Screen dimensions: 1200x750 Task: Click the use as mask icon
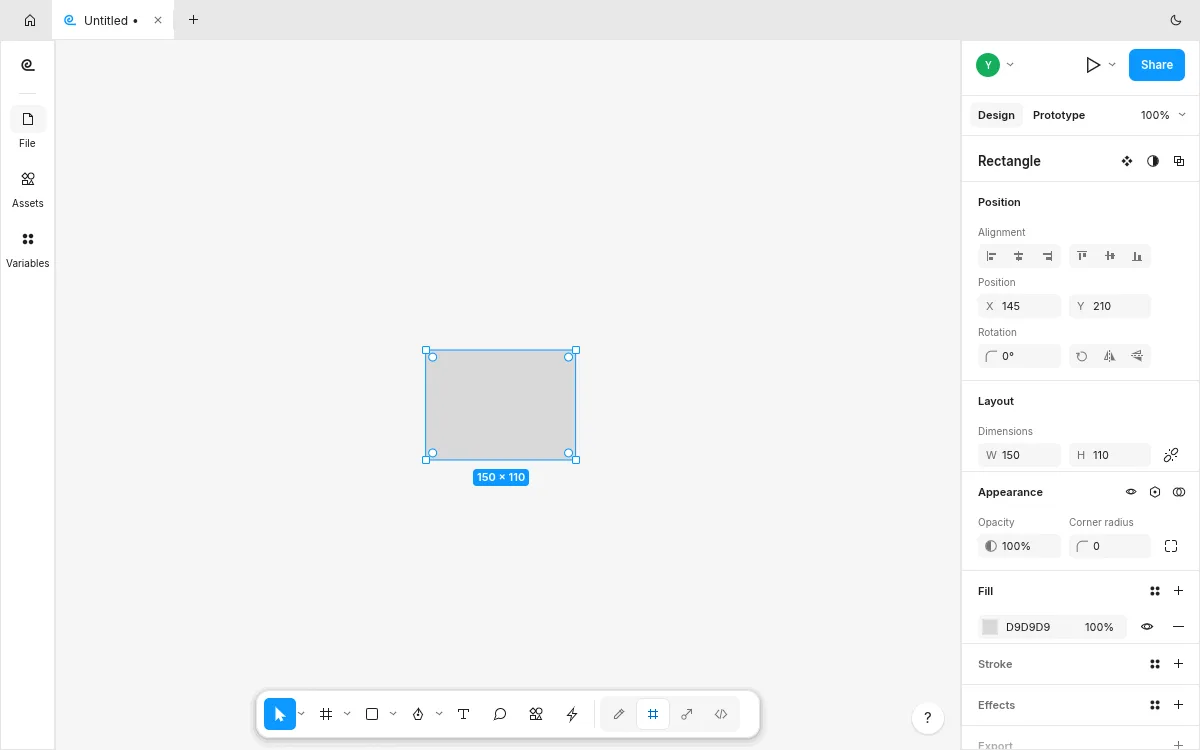point(1153,161)
